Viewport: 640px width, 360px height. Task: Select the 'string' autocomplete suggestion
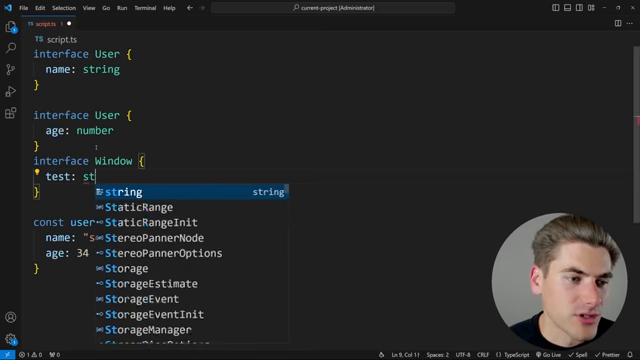[192, 192]
